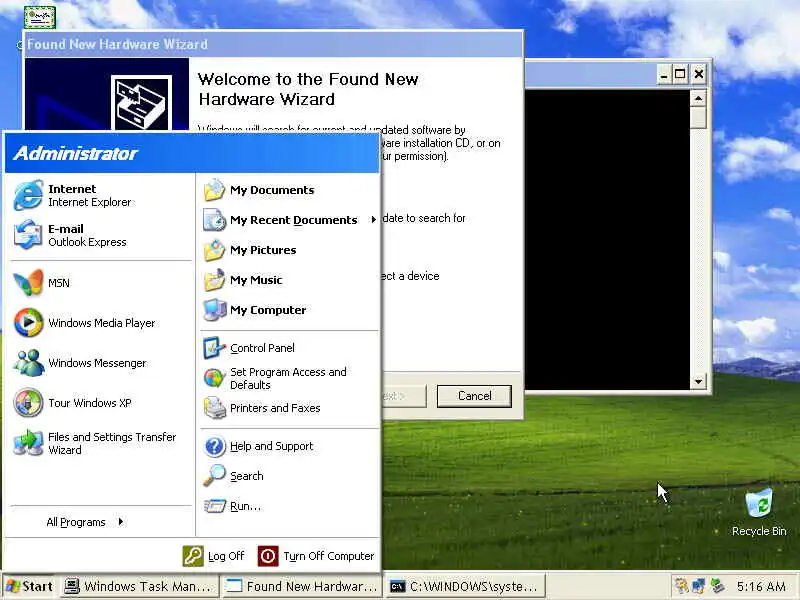Click Windows Messenger label
This screenshot has height=600, width=800.
[x=97, y=363]
